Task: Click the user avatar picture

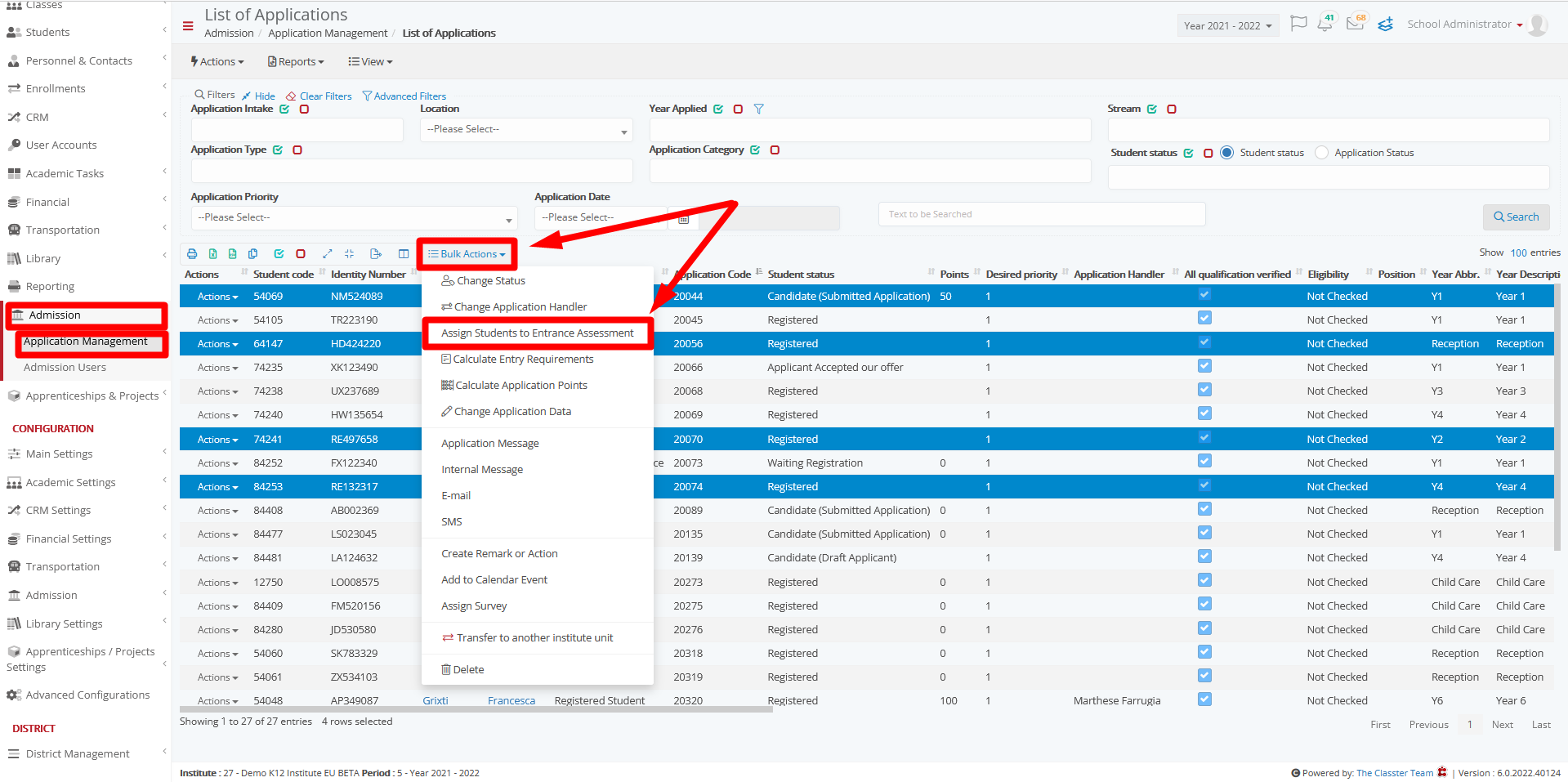Action: [x=1538, y=25]
